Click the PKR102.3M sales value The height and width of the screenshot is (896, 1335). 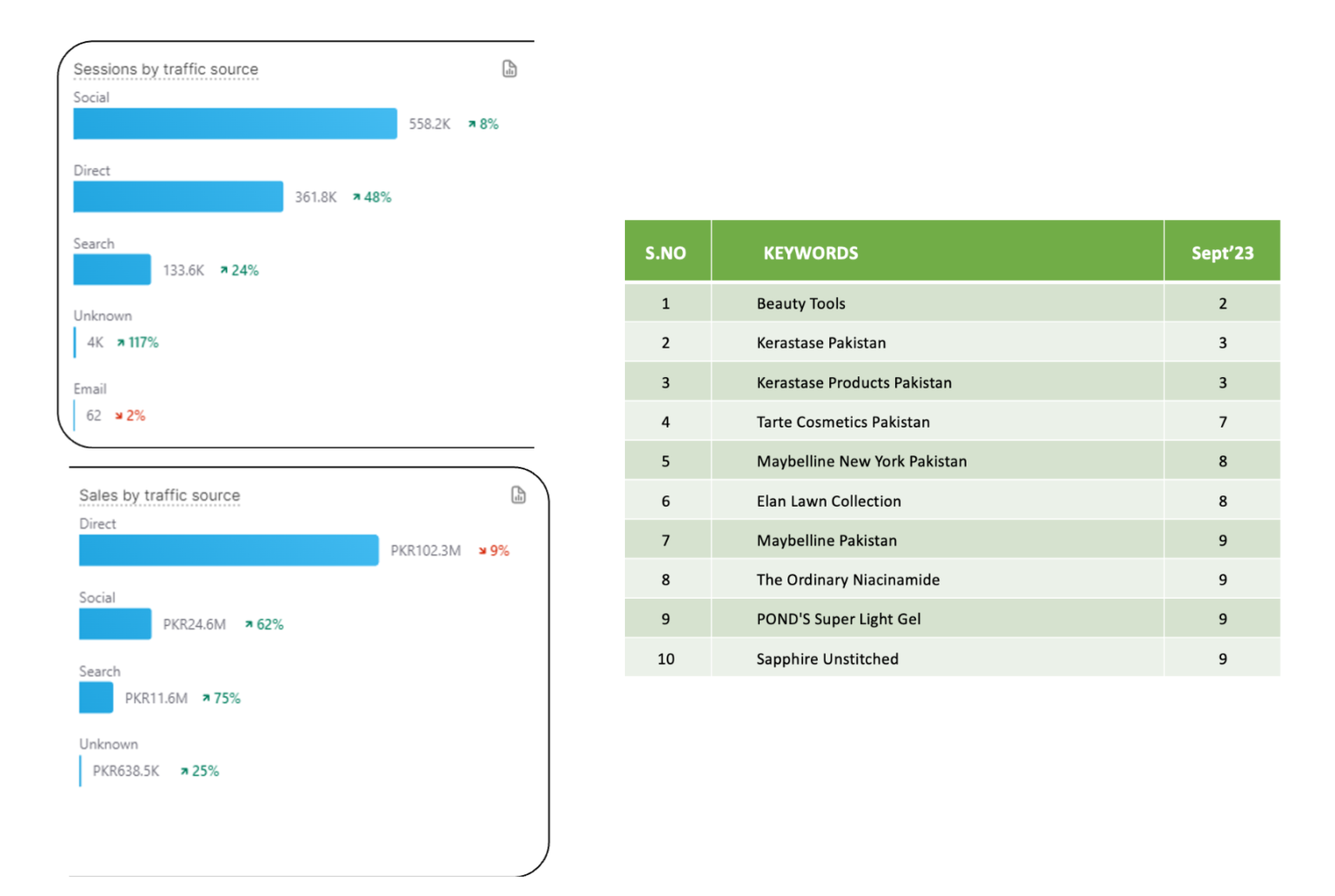coord(426,551)
